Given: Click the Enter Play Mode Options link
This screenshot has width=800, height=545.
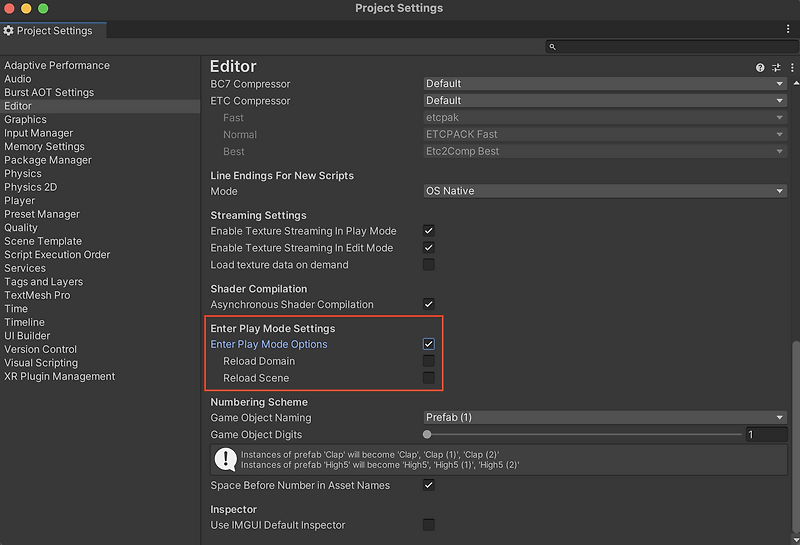Looking at the screenshot, I should [268, 344].
